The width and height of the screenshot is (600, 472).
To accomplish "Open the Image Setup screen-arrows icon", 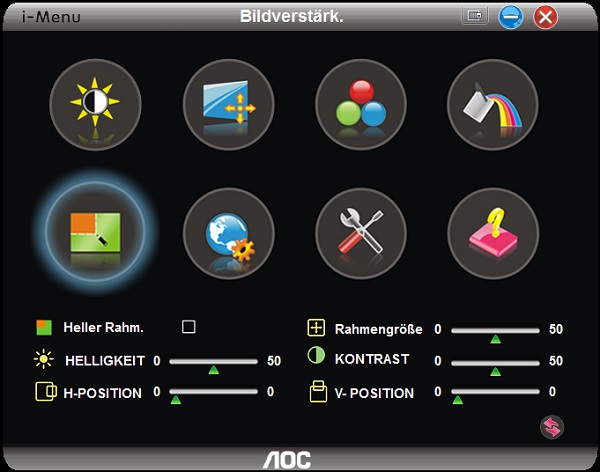I will 228,105.
